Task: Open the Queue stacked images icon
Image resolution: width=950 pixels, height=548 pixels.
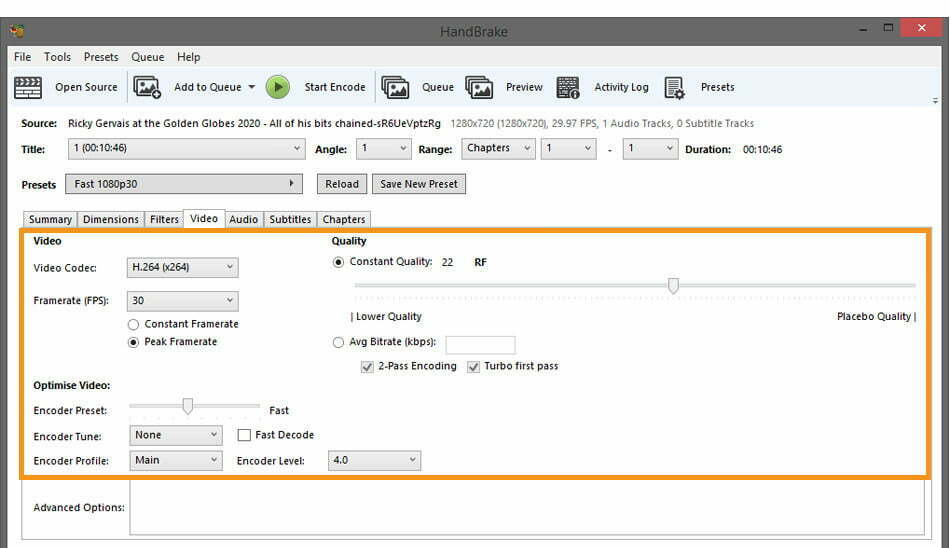Action: pos(395,87)
